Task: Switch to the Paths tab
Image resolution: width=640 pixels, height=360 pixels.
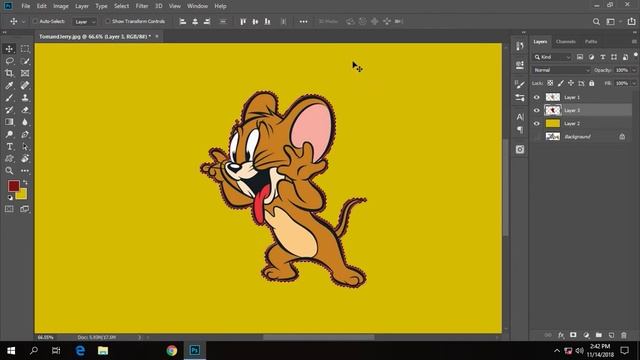Action: pyautogui.click(x=591, y=42)
